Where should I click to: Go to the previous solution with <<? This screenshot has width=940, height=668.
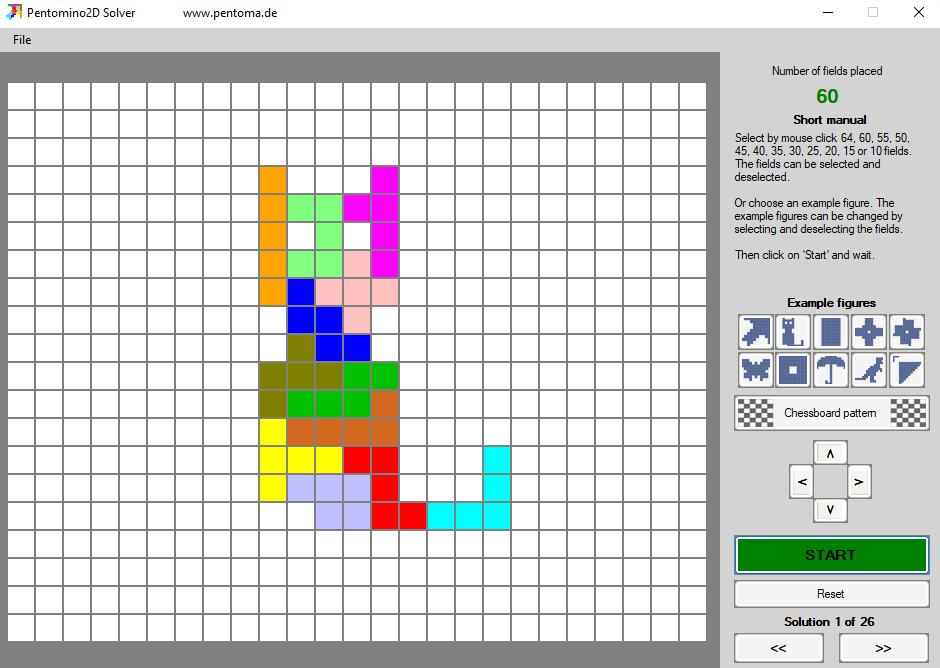[779, 648]
